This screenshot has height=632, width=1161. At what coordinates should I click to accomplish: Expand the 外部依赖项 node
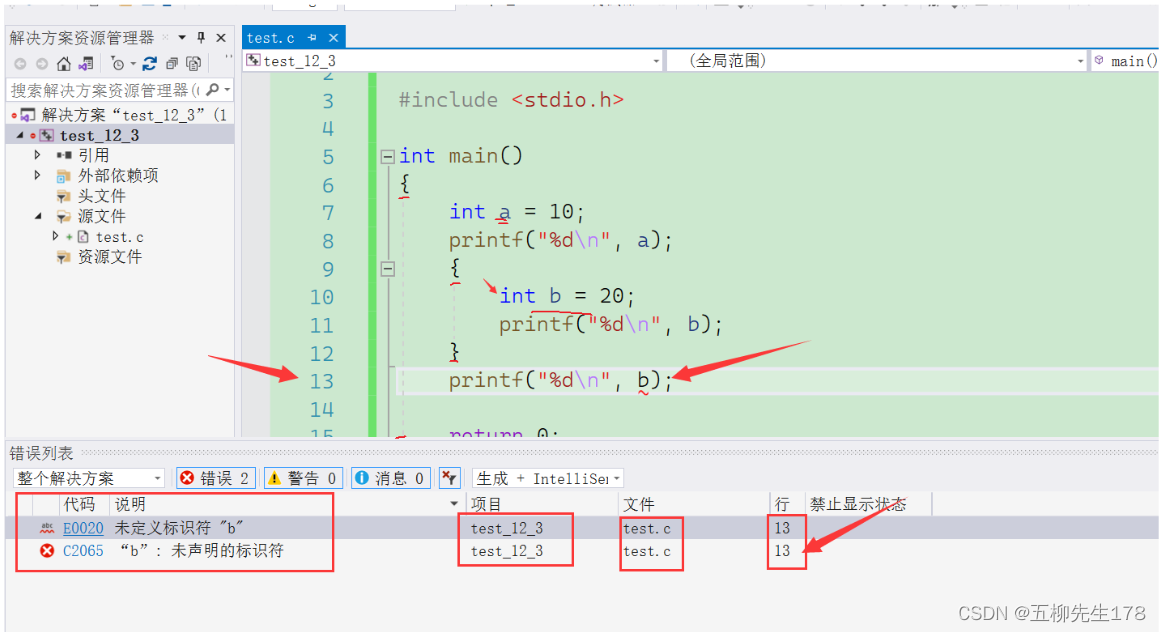37,175
